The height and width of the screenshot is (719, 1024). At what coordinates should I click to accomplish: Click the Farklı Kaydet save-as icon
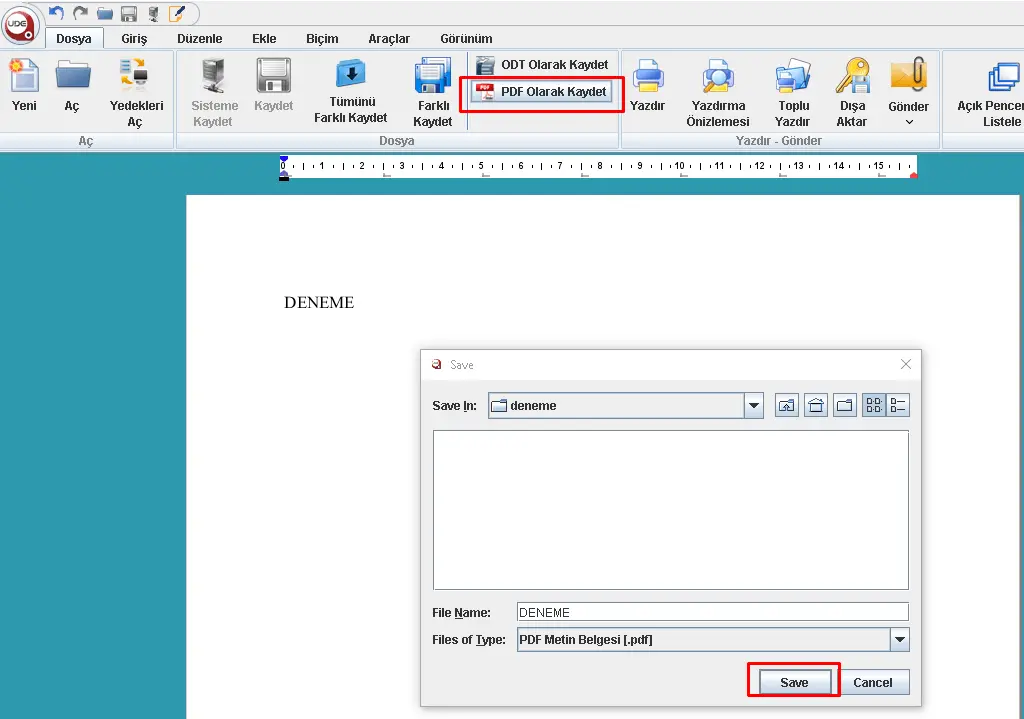click(433, 91)
